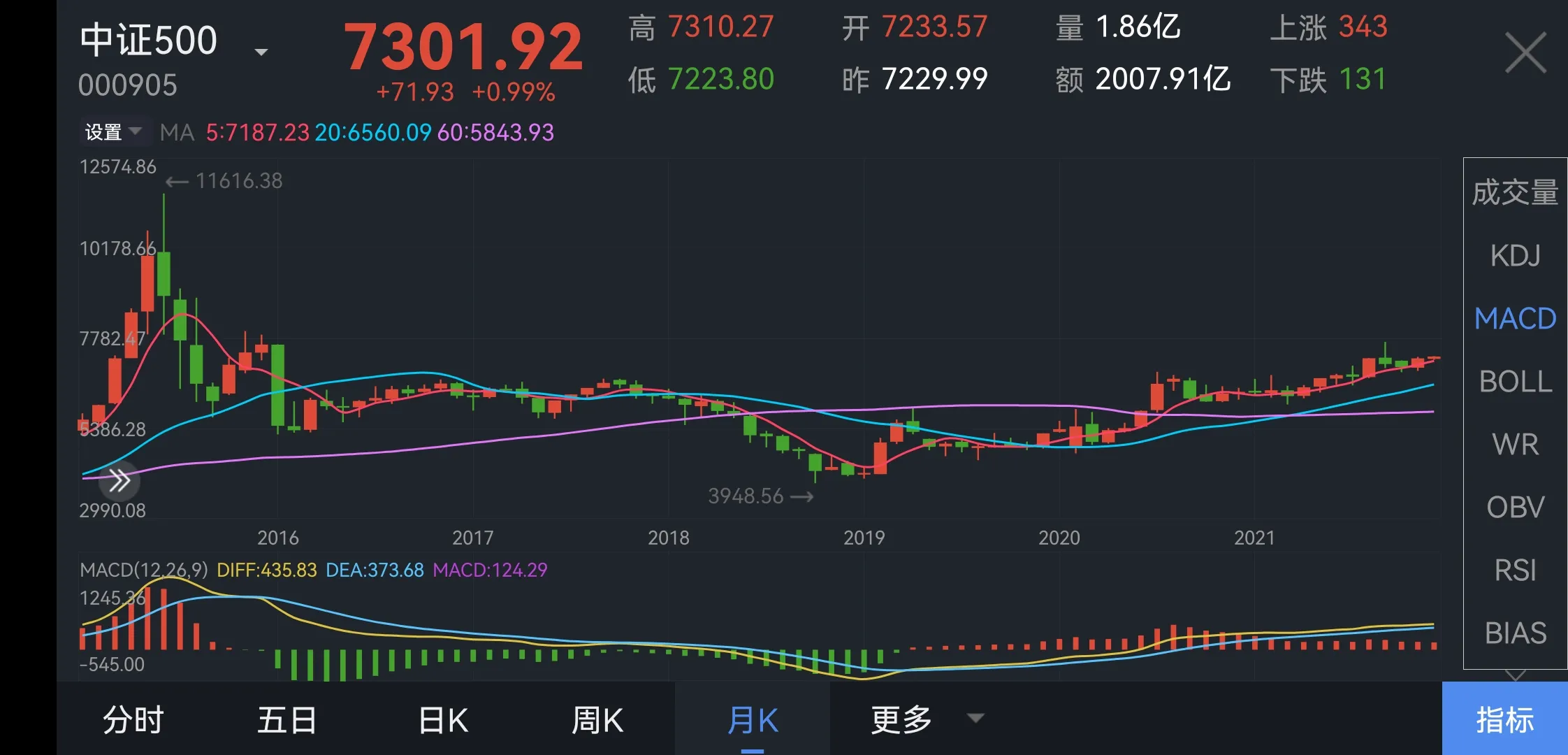Tap the MACD:124.29 value
1568x755 pixels.
click(490, 570)
